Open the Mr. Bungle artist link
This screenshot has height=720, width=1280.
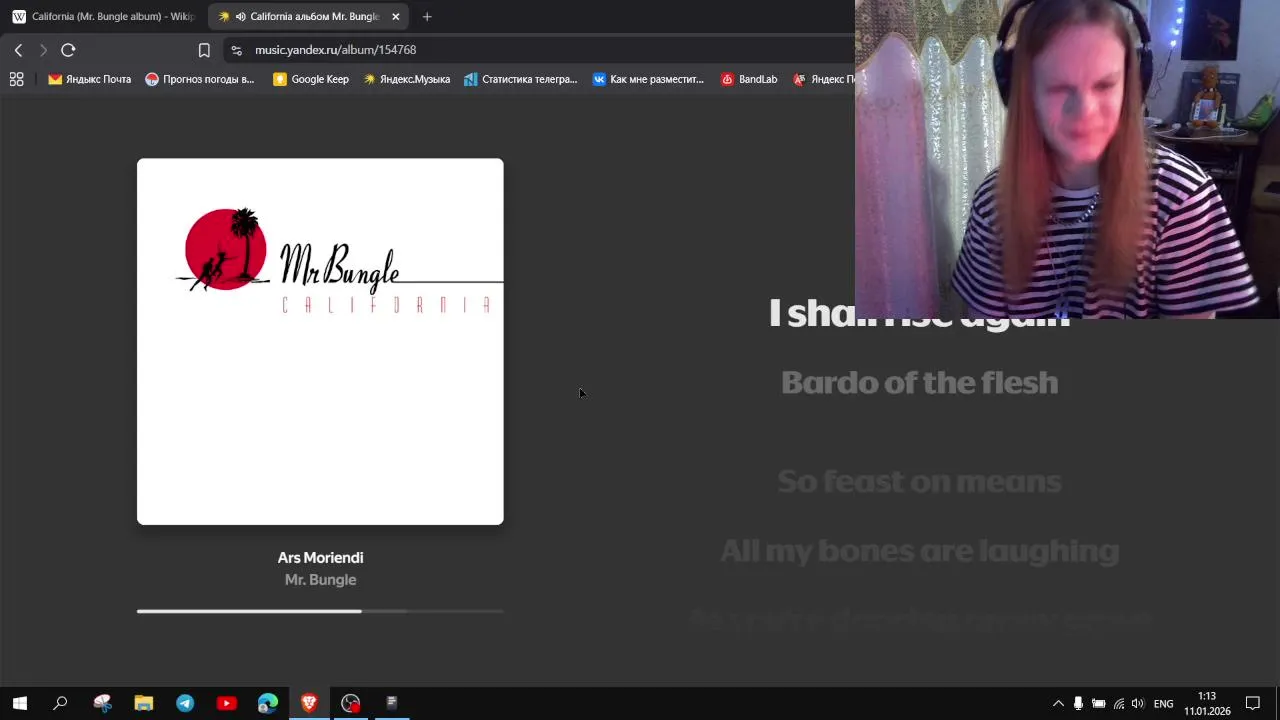click(x=320, y=580)
